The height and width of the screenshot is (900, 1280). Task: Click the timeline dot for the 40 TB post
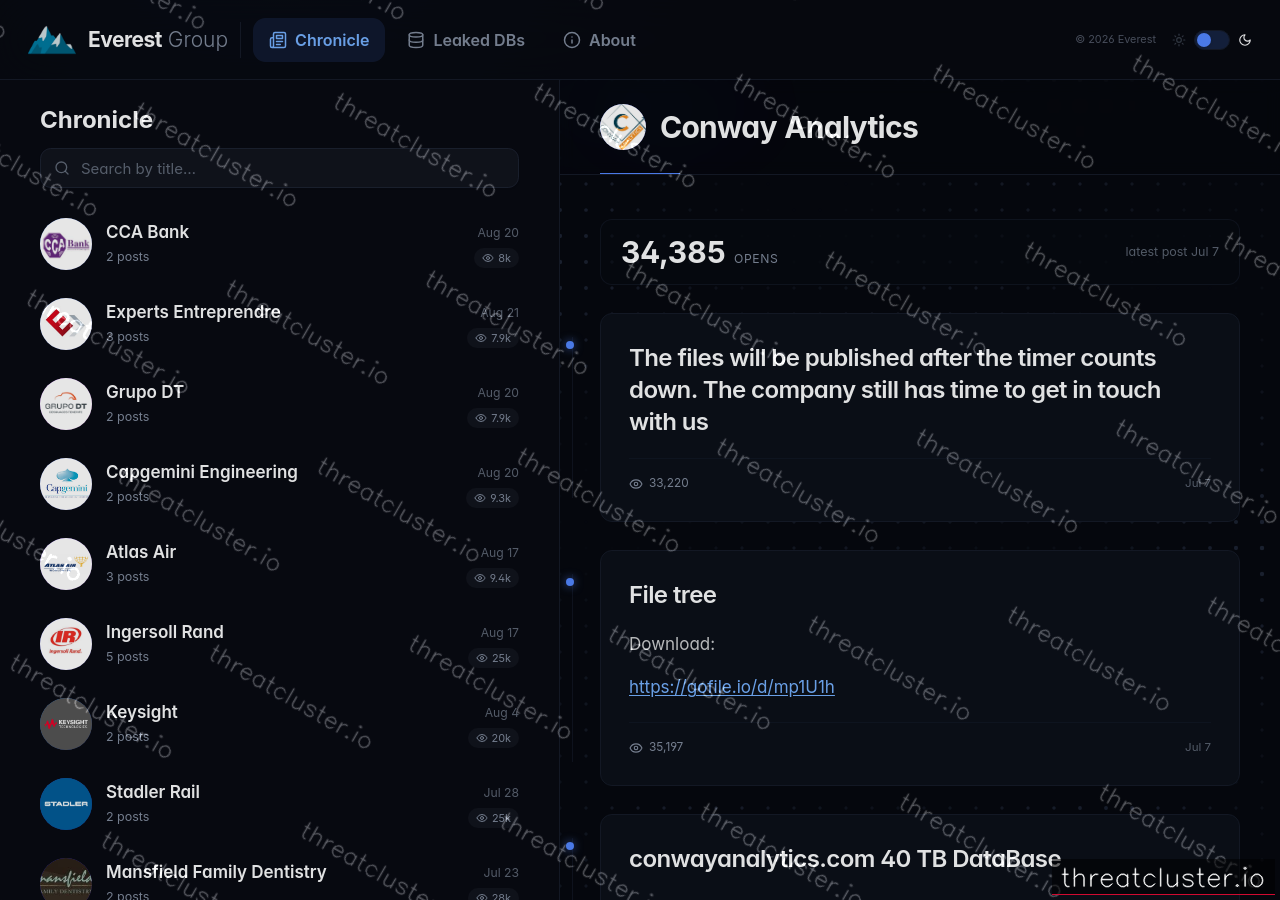click(x=570, y=846)
